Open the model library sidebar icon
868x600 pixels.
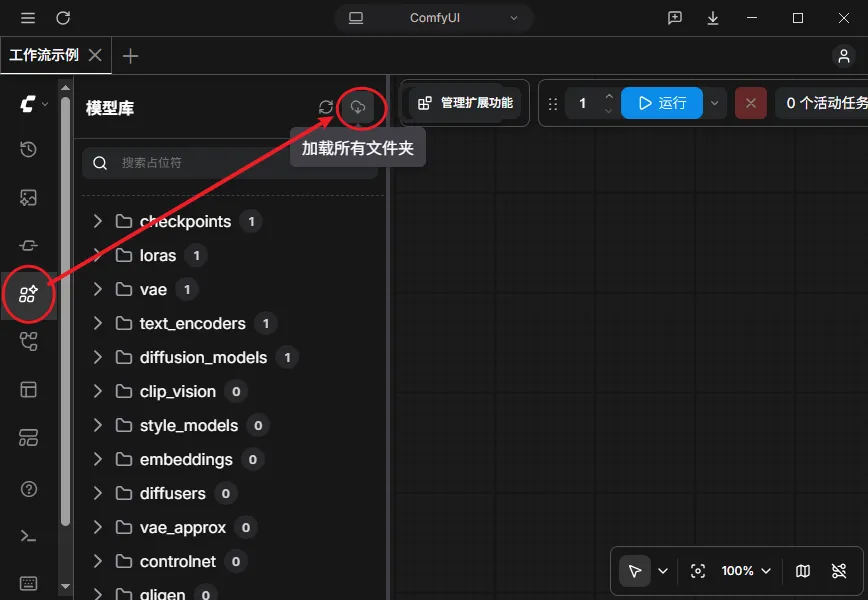(28, 294)
